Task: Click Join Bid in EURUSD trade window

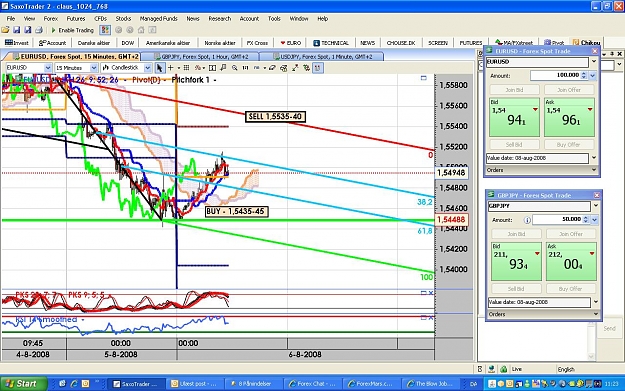Action: [514, 90]
